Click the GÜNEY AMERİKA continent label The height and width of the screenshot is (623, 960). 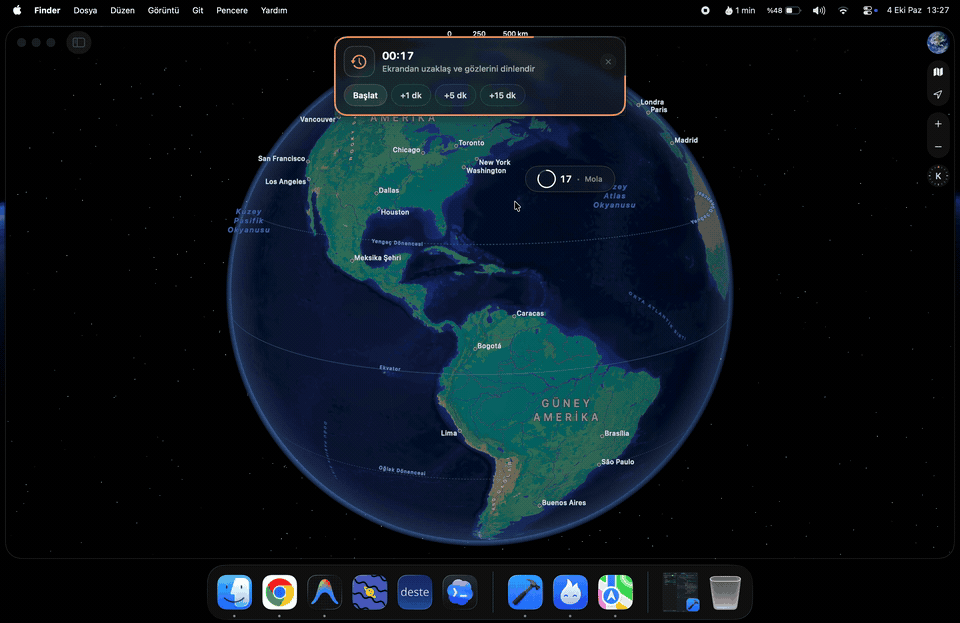pos(566,410)
